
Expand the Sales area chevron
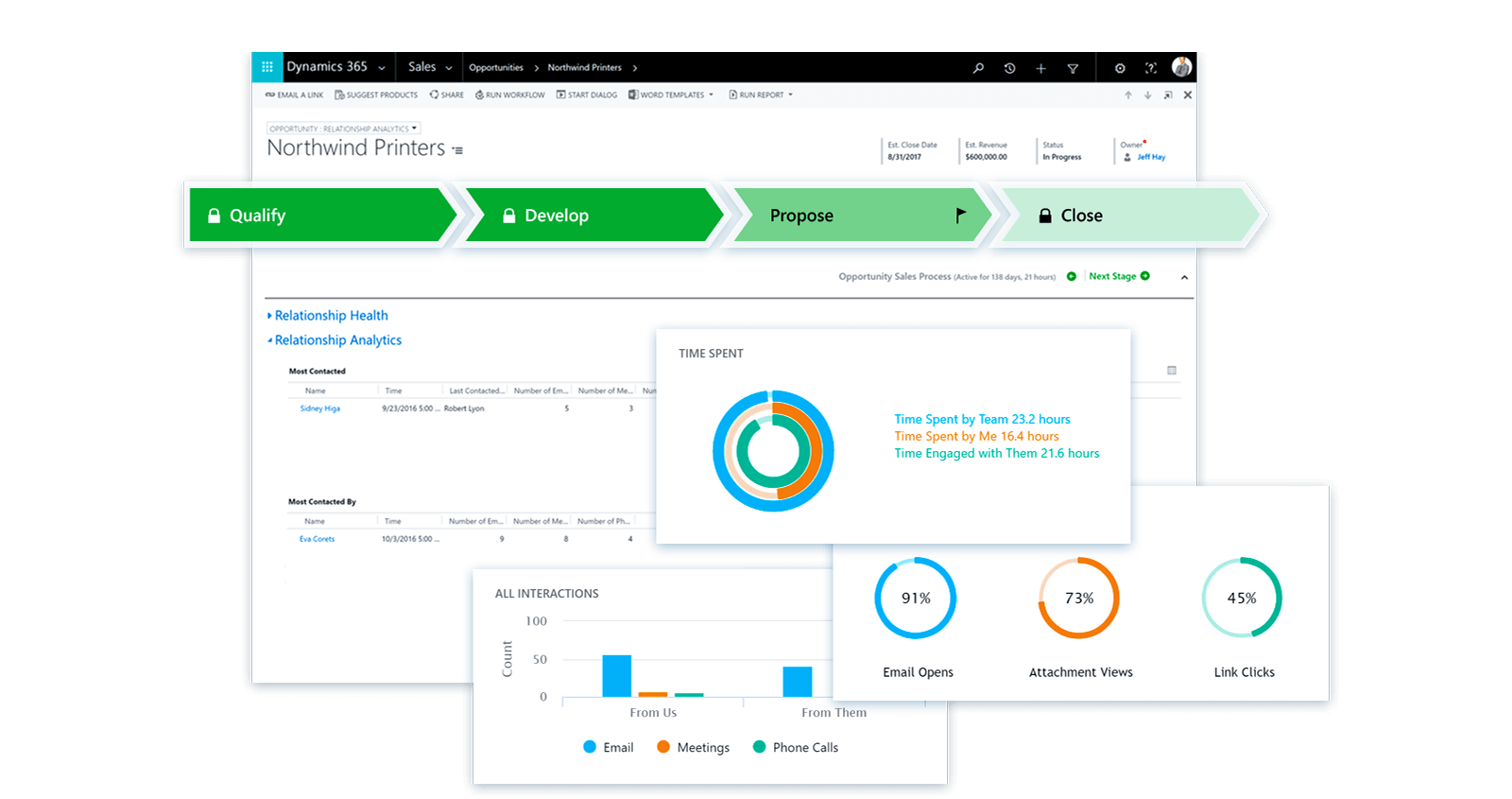[x=449, y=68]
